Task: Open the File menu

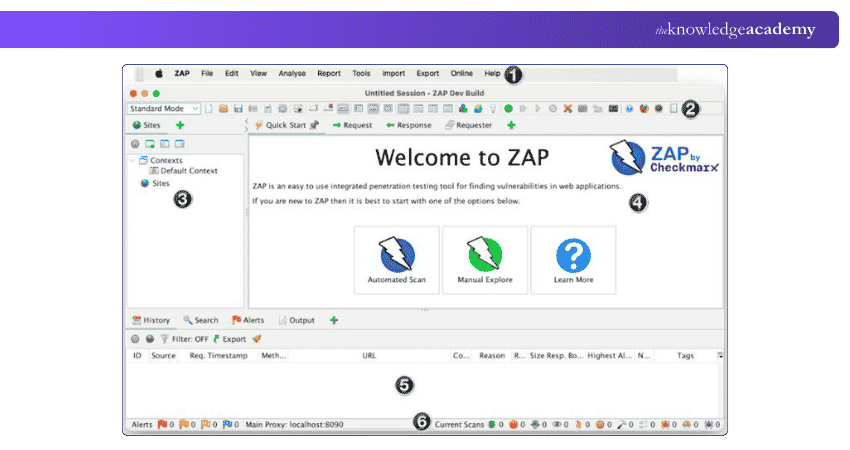Action: pyautogui.click(x=207, y=73)
